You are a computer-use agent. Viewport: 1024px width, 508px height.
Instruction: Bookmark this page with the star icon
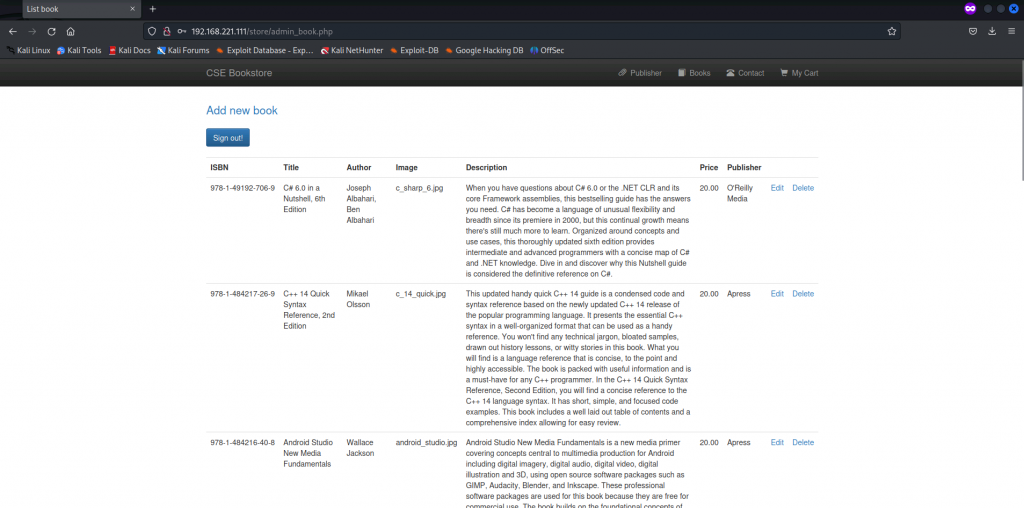[x=891, y=31]
